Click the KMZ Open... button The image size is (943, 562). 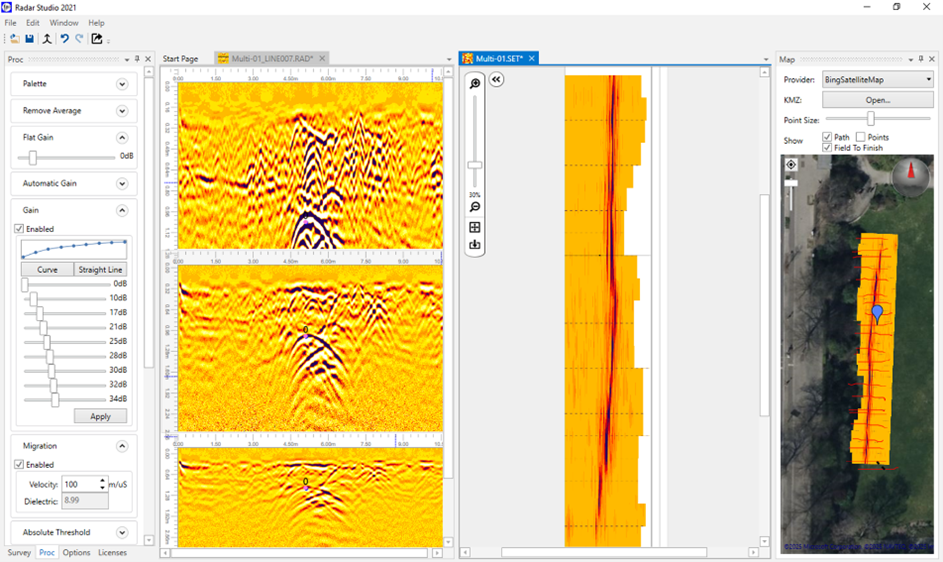(877, 100)
